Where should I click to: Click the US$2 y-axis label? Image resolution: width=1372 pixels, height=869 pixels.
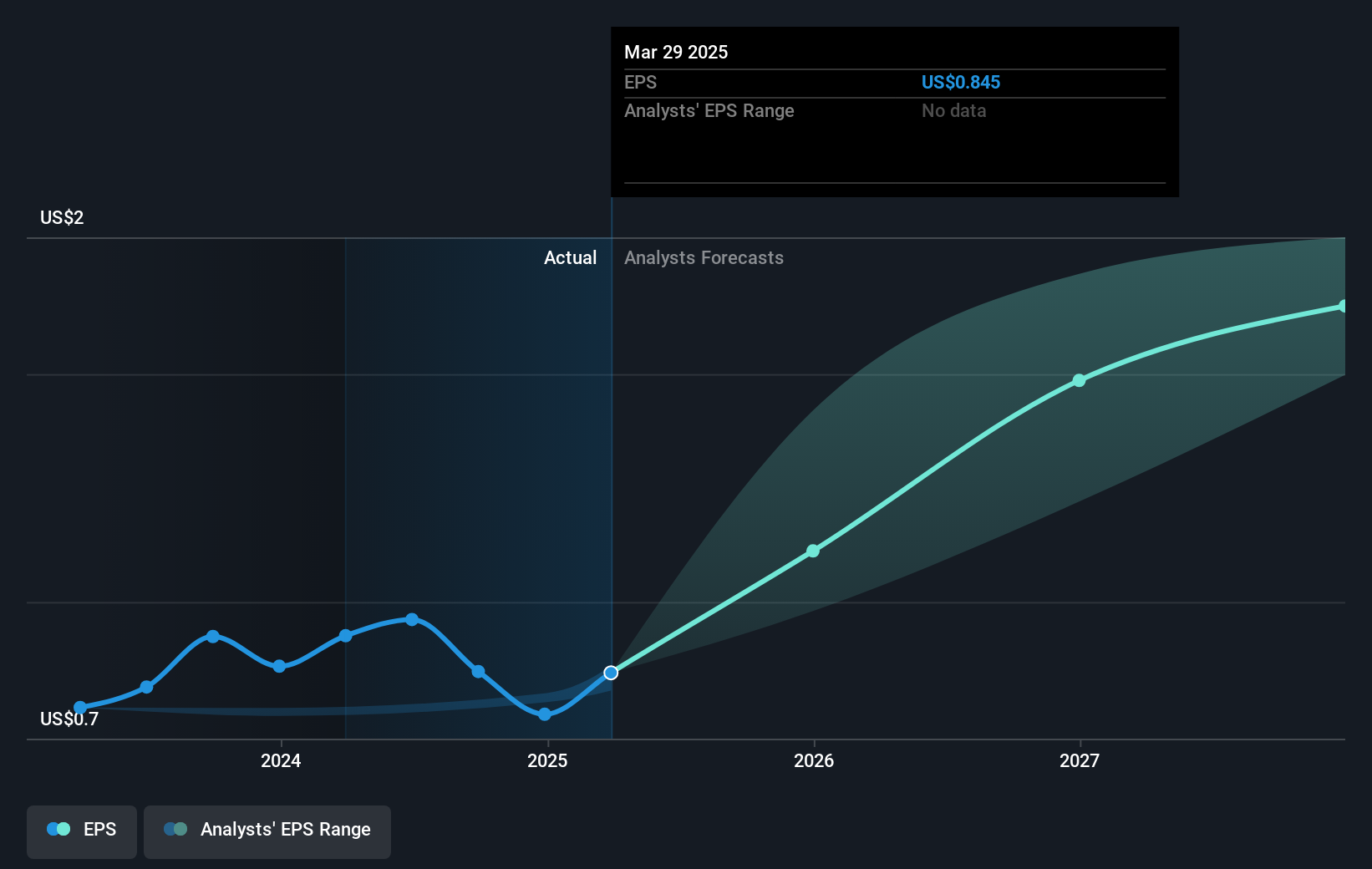(x=62, y=217)
